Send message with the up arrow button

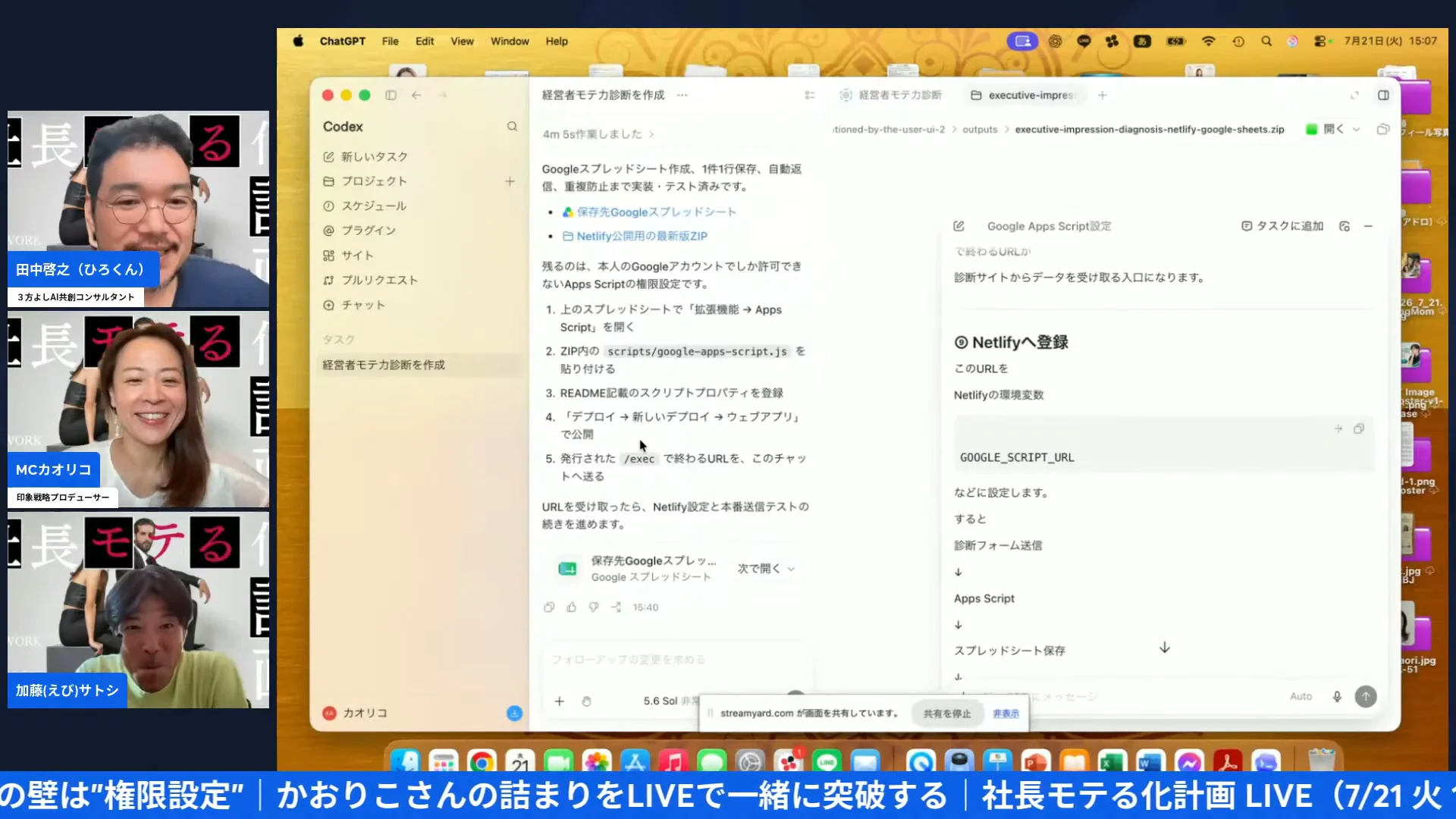coord(1366,696)
